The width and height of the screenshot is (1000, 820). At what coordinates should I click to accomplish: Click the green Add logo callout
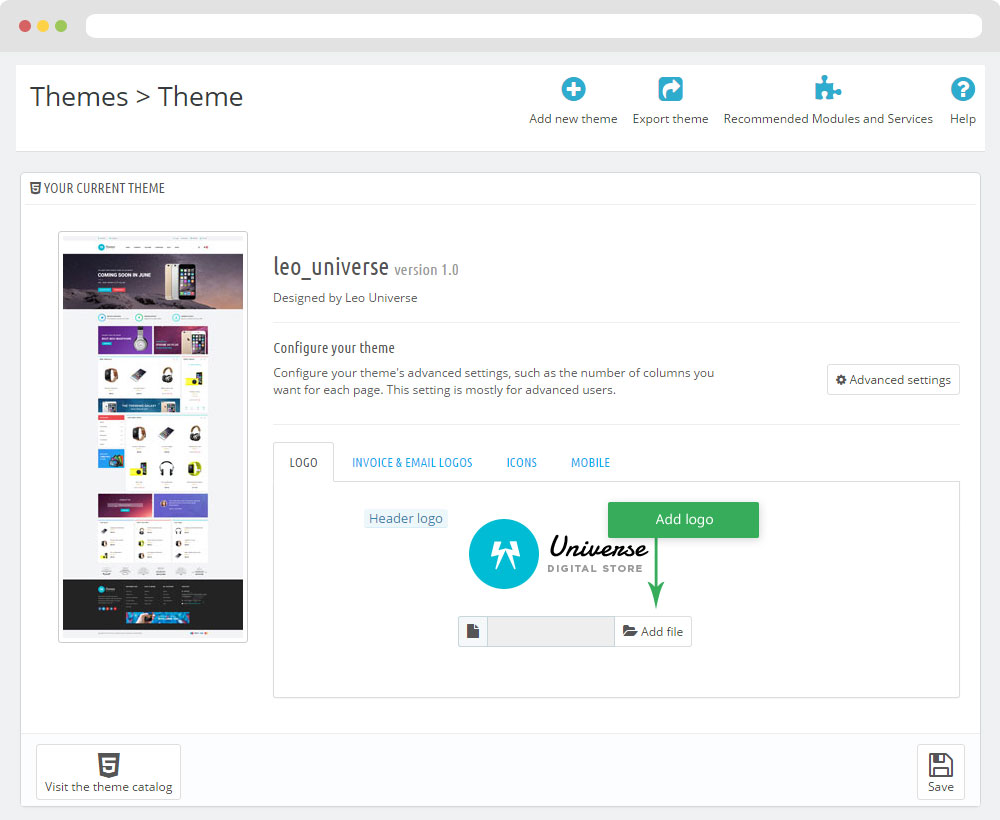pos(683,519)
